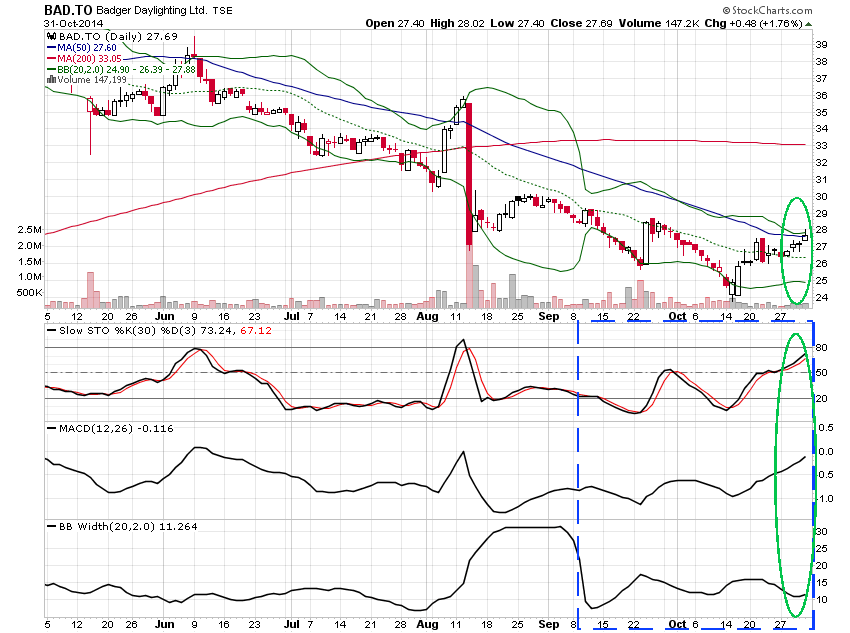Click the 2.5M volume scale label

[29, 230]
